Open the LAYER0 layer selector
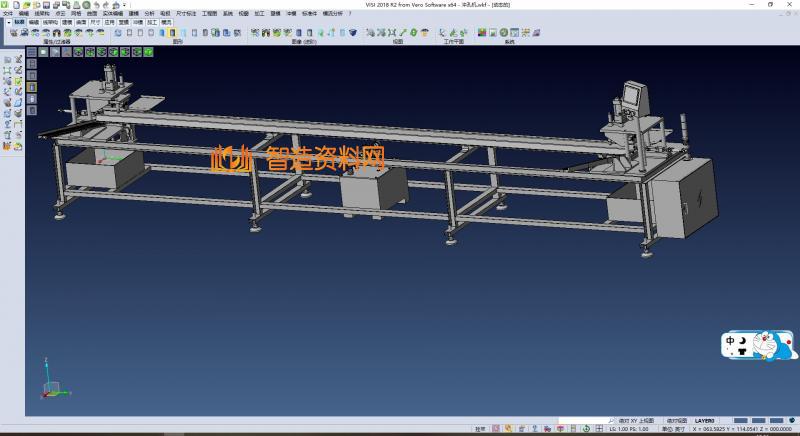Image resolution: width=800 pixels, height=436 pixels. click(706, 421)
